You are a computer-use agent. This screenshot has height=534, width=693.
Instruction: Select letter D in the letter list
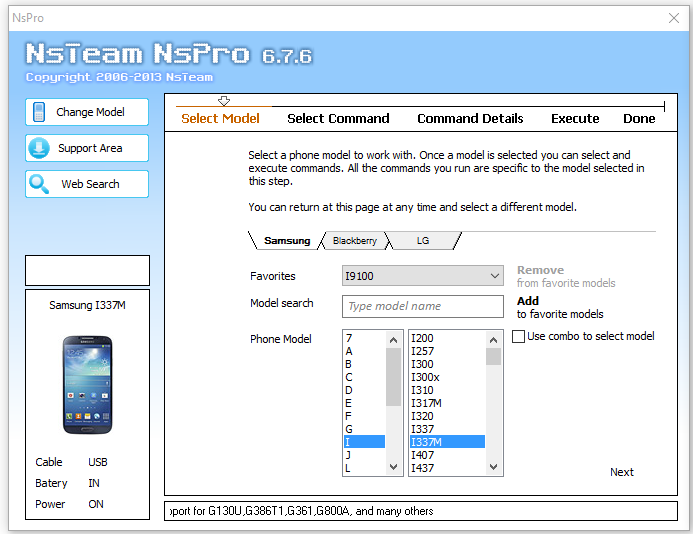click(364, 390)
